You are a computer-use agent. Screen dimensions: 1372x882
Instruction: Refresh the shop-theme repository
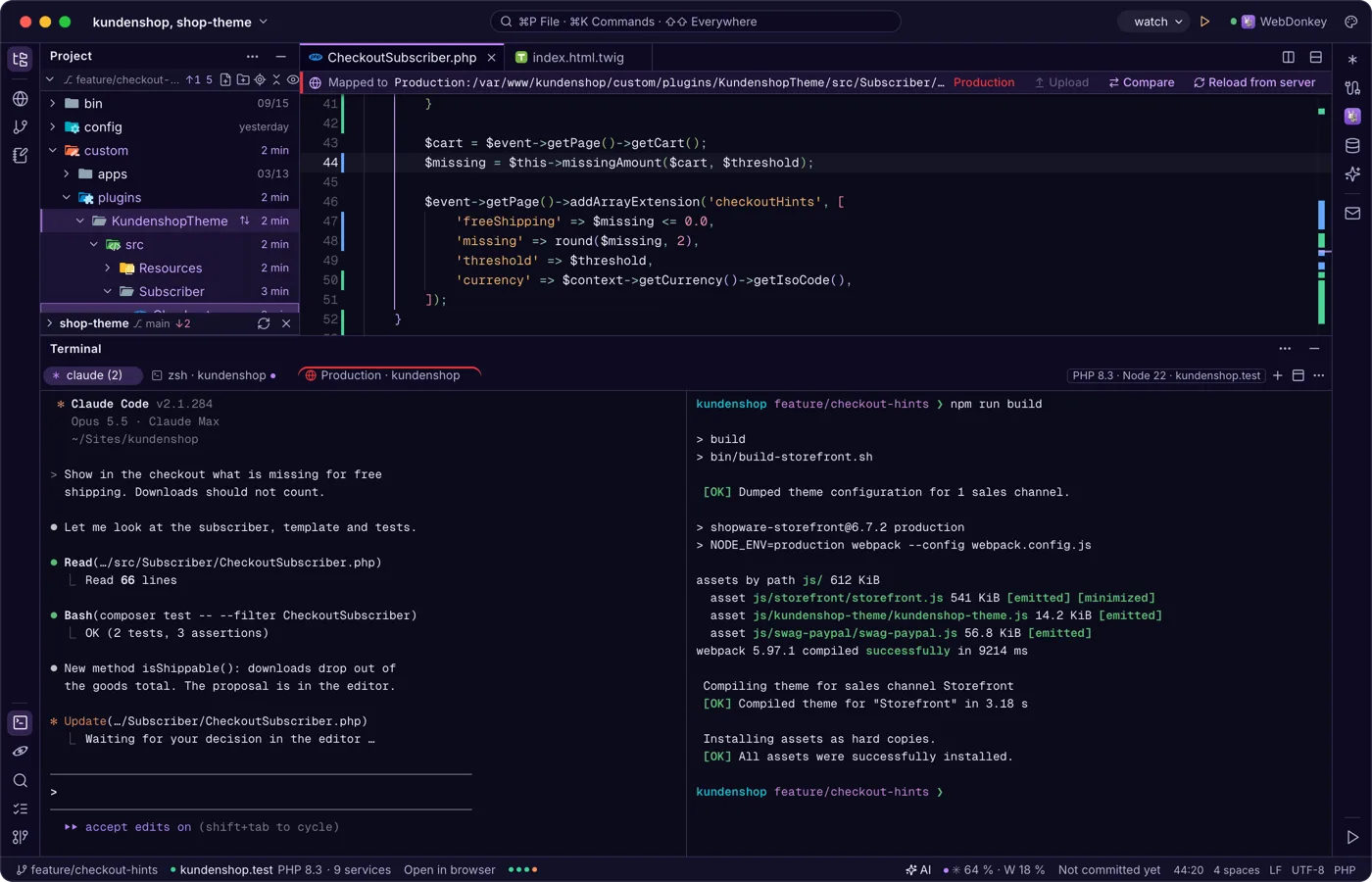(264, 323)
